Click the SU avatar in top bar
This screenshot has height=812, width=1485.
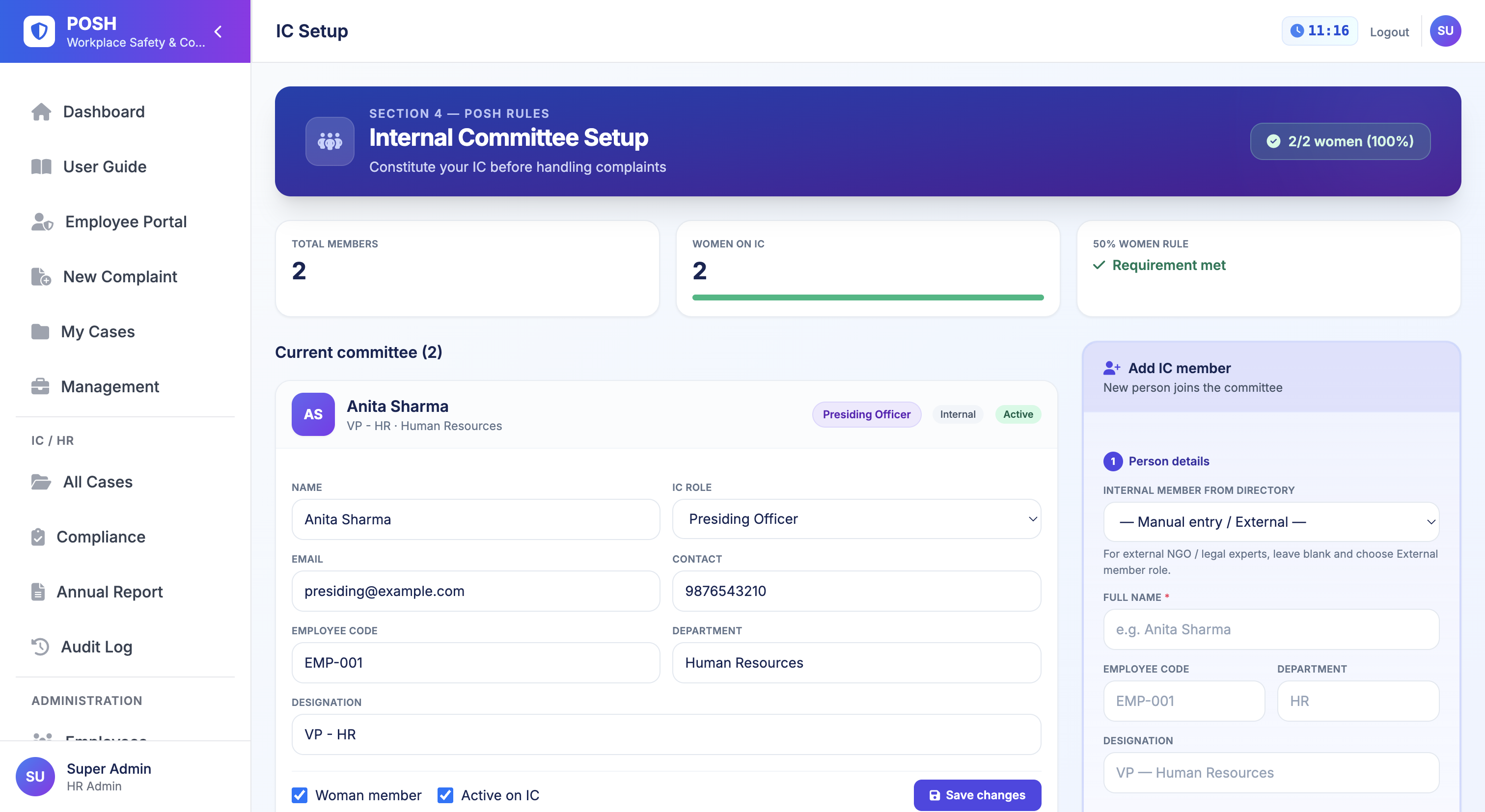tap(1445, 31)
